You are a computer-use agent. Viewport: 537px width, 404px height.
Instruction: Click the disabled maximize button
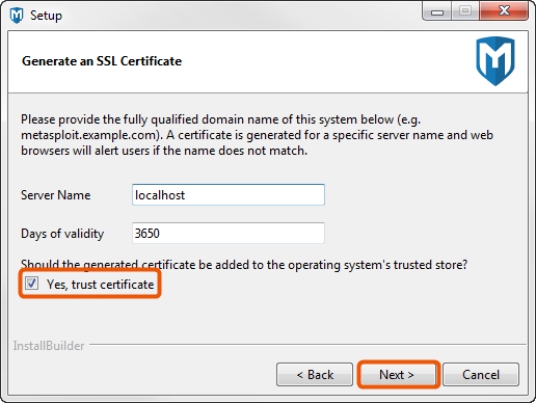click(465, 12)
